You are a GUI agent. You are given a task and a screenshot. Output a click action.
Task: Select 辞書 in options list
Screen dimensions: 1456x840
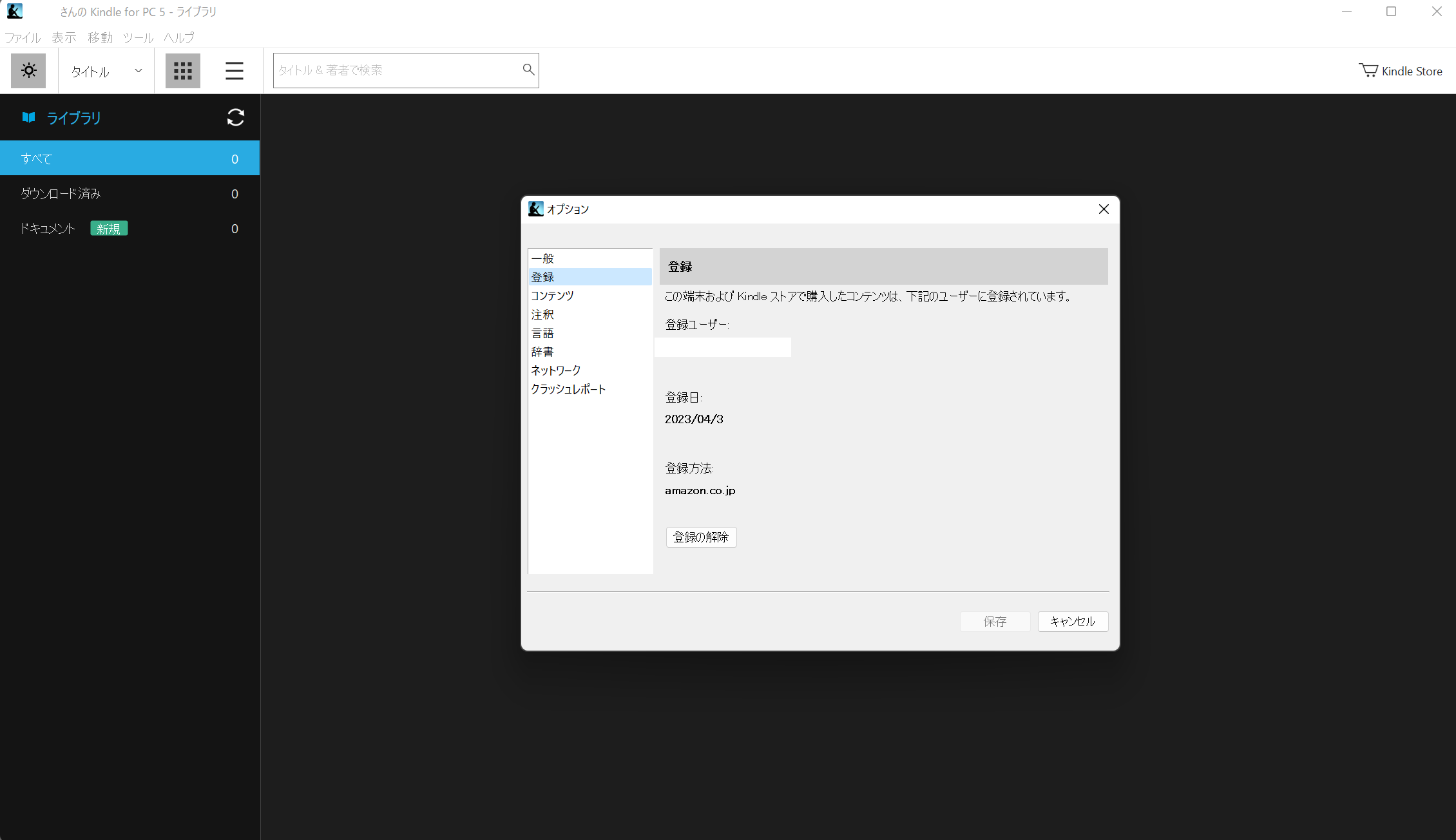coord(589,352)
